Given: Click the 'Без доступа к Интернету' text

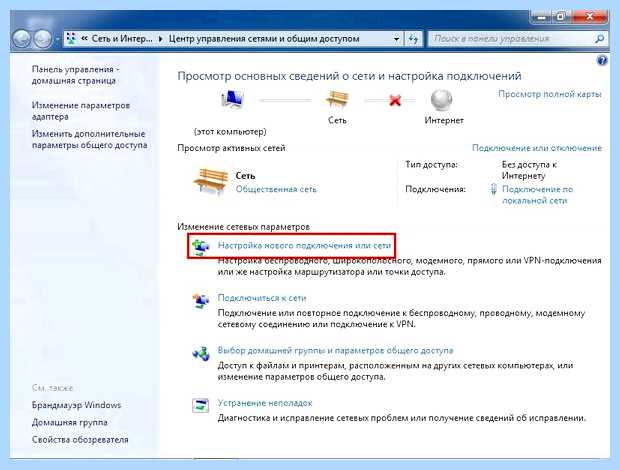Looking at the screenshot, I should coord(529,170).
